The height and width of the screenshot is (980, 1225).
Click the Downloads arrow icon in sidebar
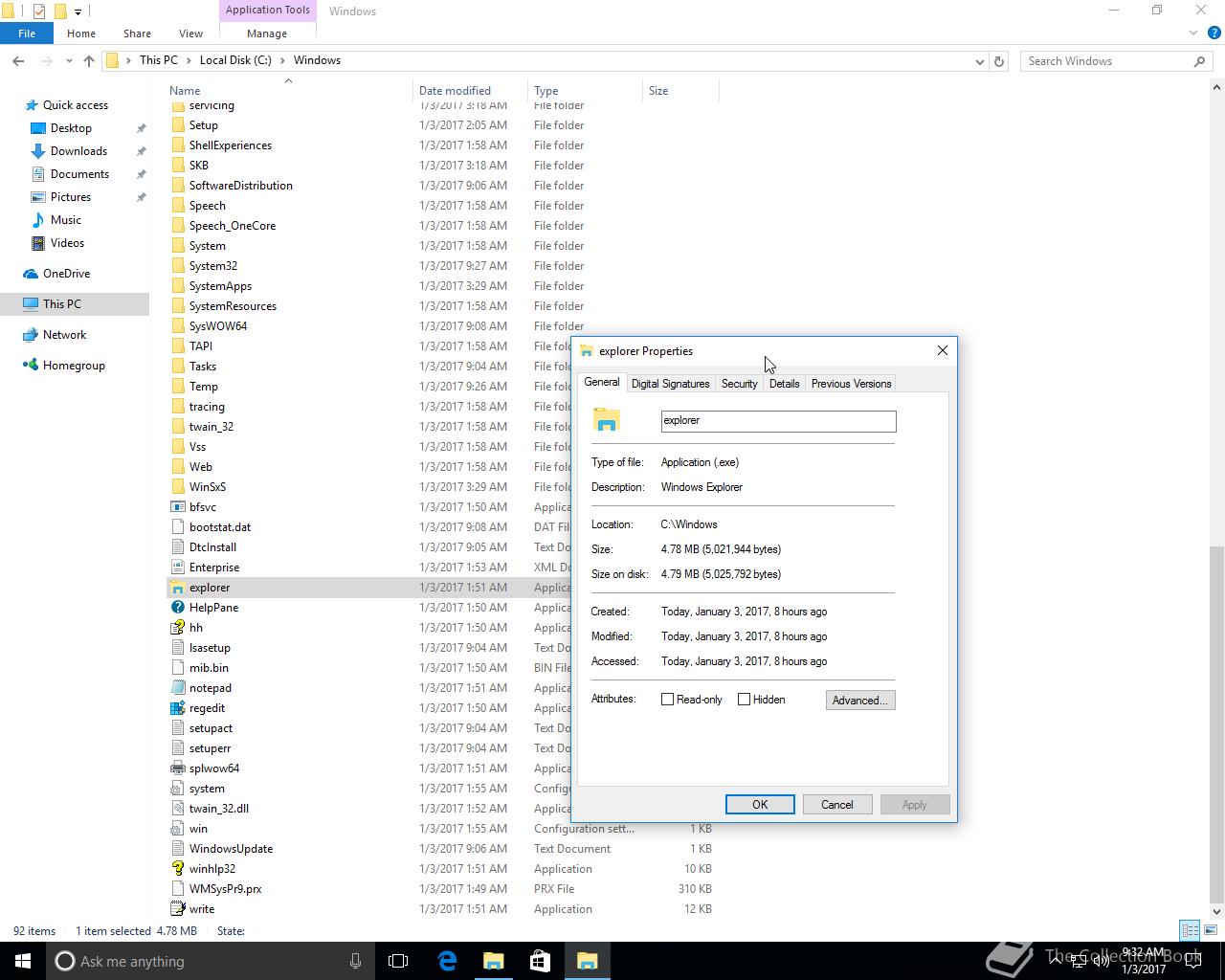[x=38, y=151]
